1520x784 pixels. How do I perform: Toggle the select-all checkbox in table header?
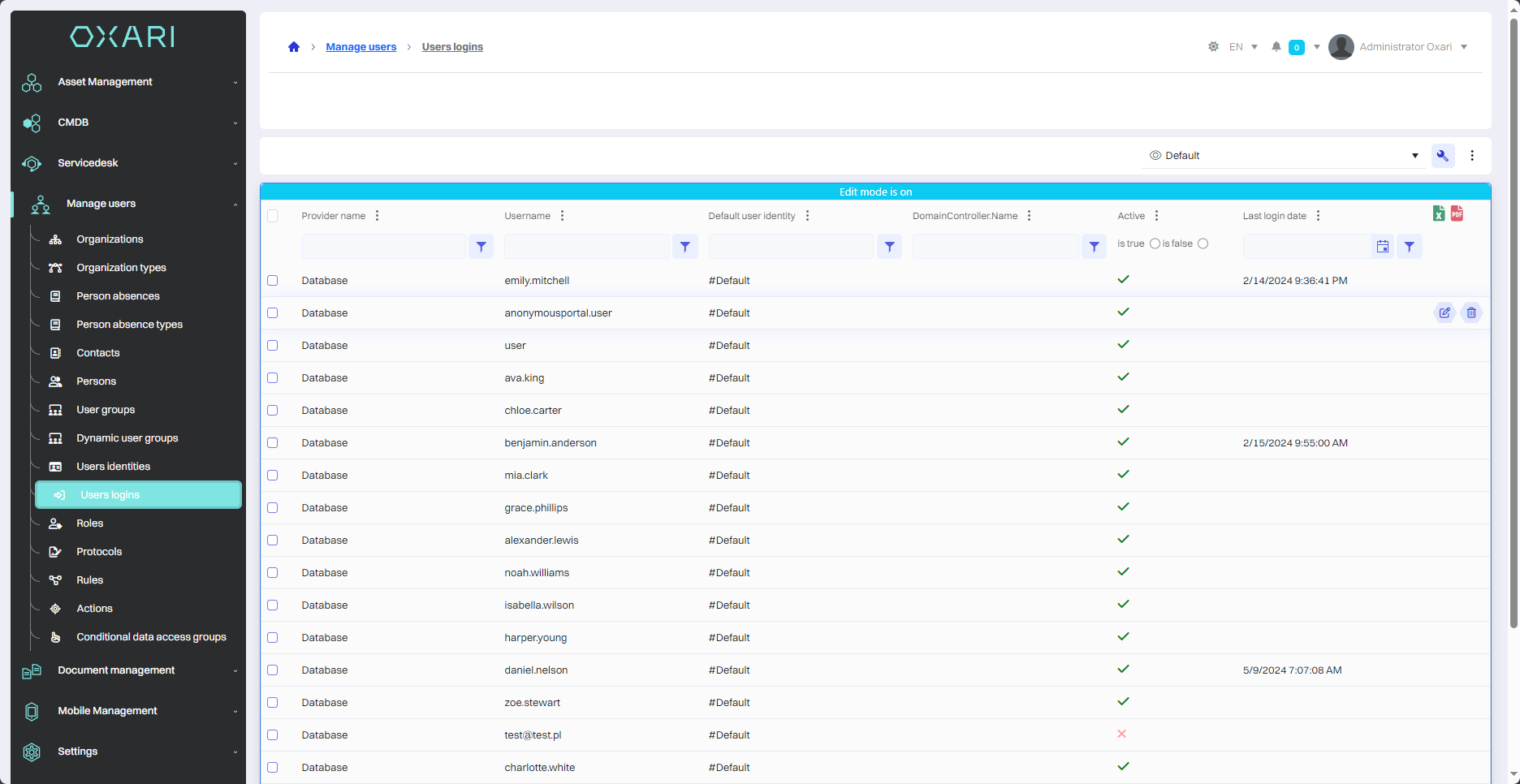click(273, 216)
